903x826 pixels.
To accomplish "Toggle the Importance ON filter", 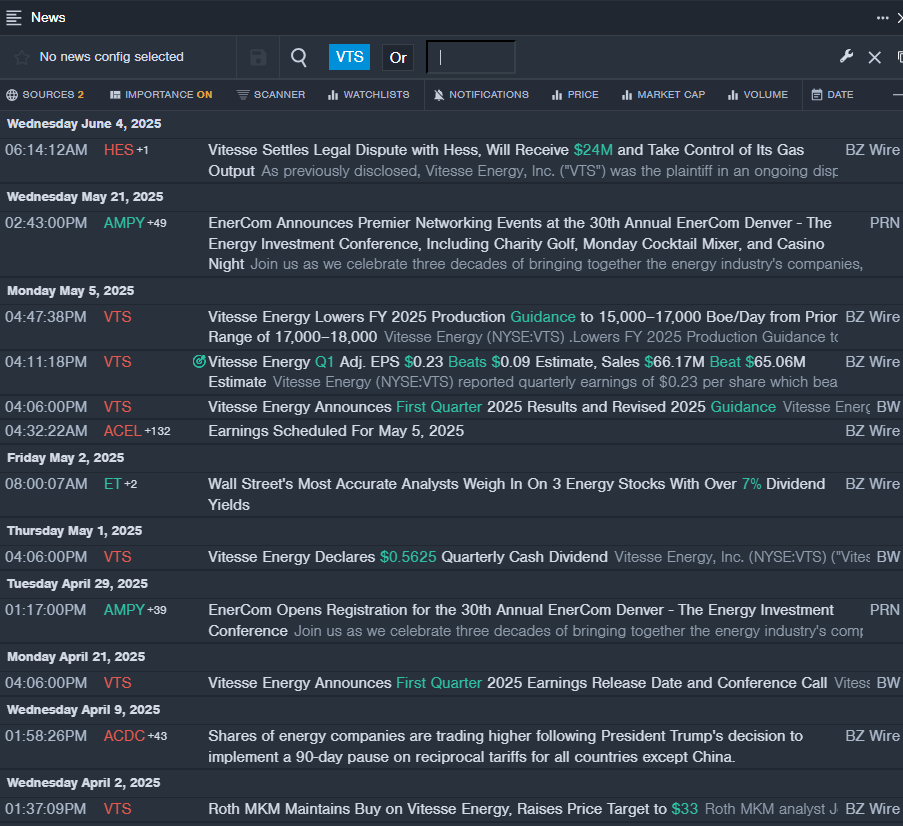I will (161, 94).
